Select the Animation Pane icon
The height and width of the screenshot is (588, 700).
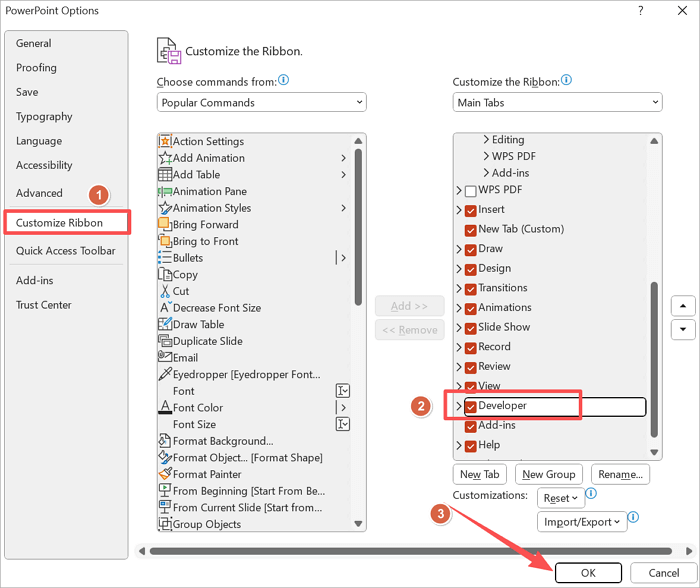[x=165, y=191]
